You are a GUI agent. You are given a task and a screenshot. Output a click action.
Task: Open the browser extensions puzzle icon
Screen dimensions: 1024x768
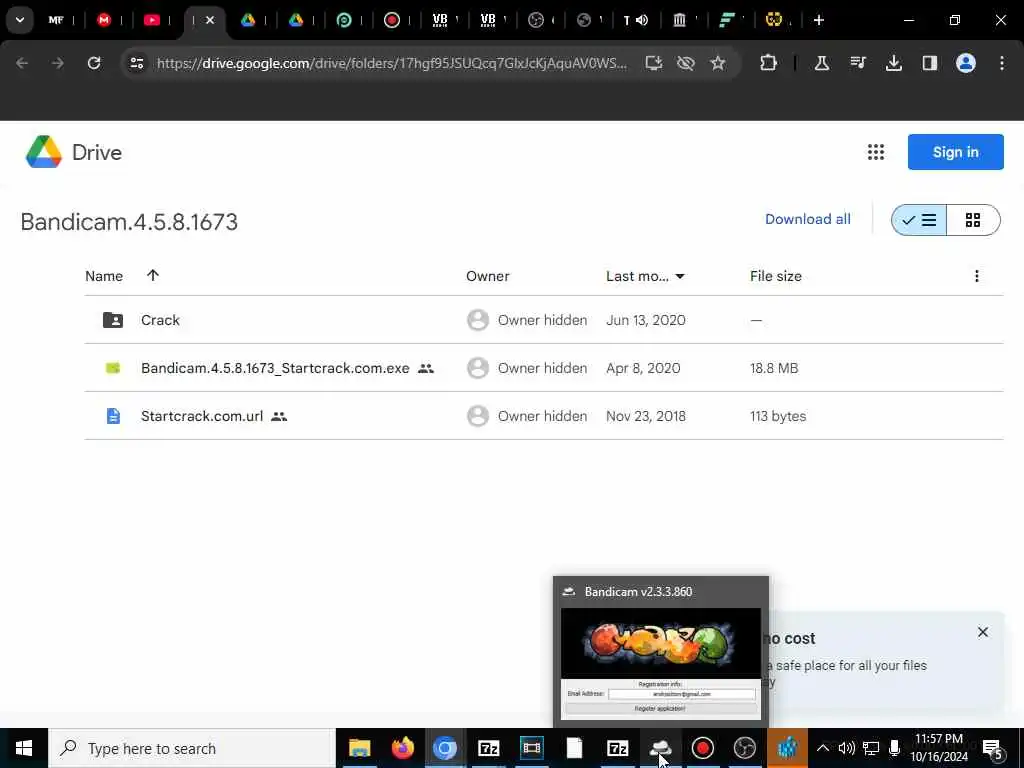(x=769, y=63)
